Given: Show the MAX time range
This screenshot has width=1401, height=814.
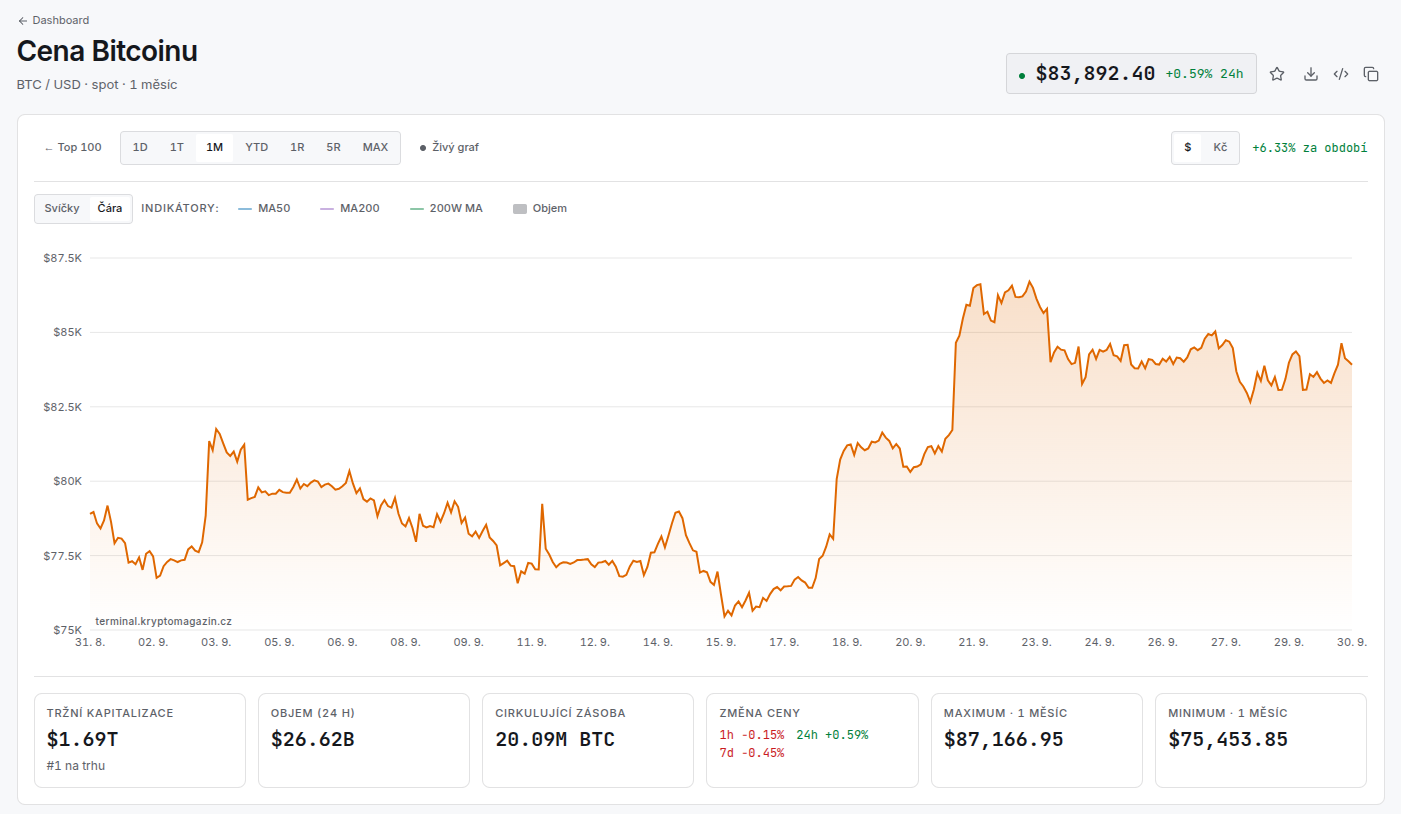Looking at the screenshot, I should 375,147.
